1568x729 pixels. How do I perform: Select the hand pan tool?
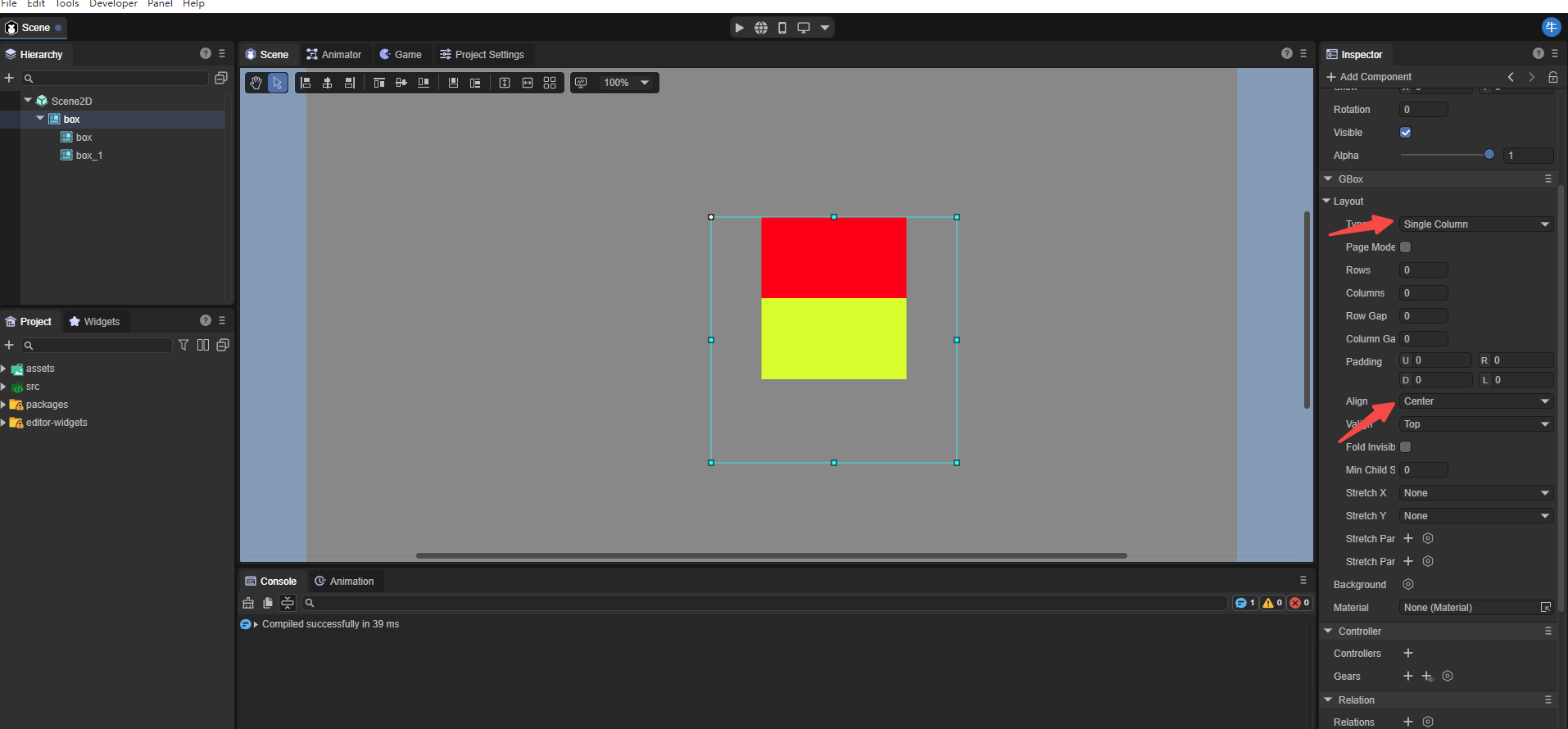click(x=256, y=83)
